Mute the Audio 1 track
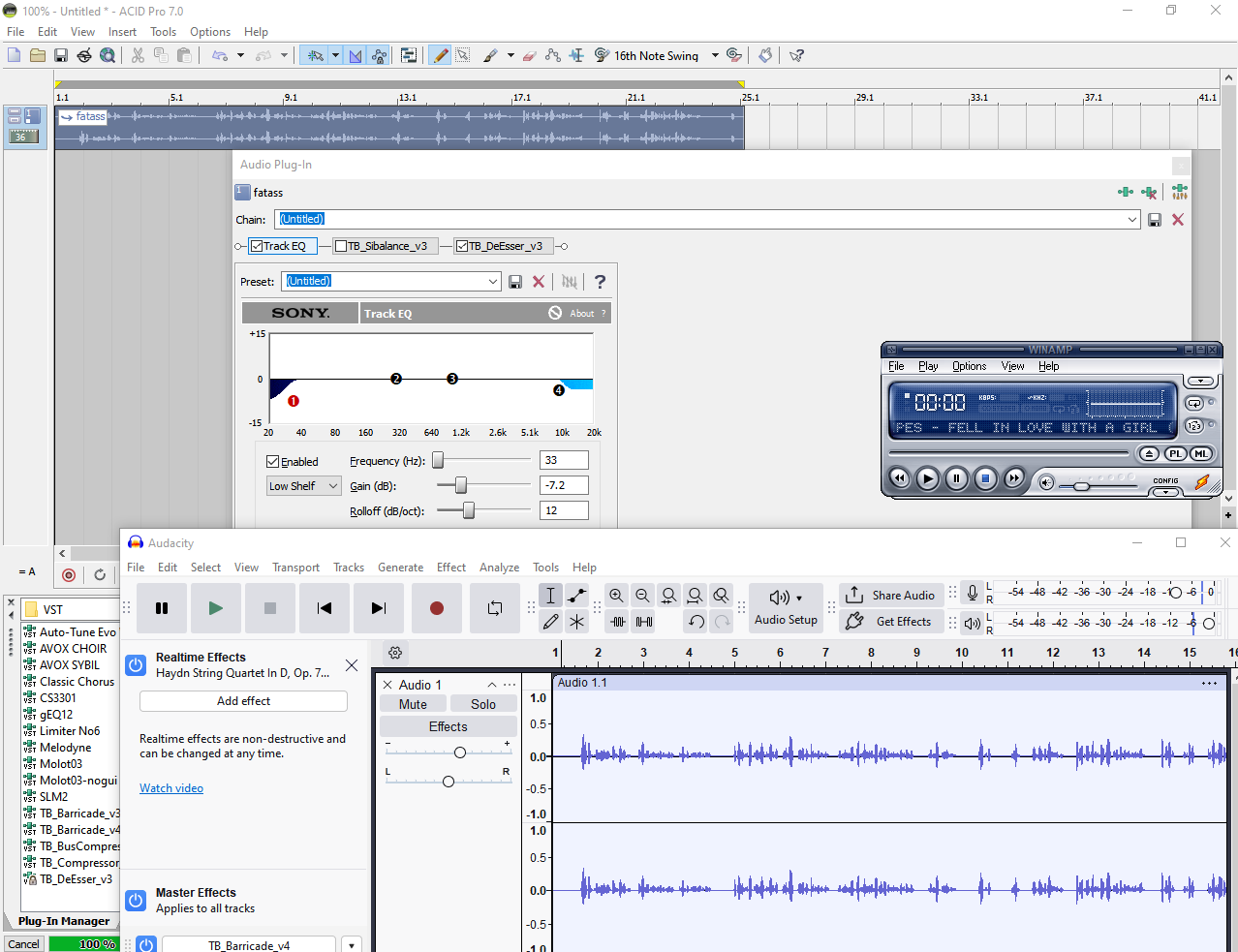1238x952 pixels. click(x=413, y=704)
